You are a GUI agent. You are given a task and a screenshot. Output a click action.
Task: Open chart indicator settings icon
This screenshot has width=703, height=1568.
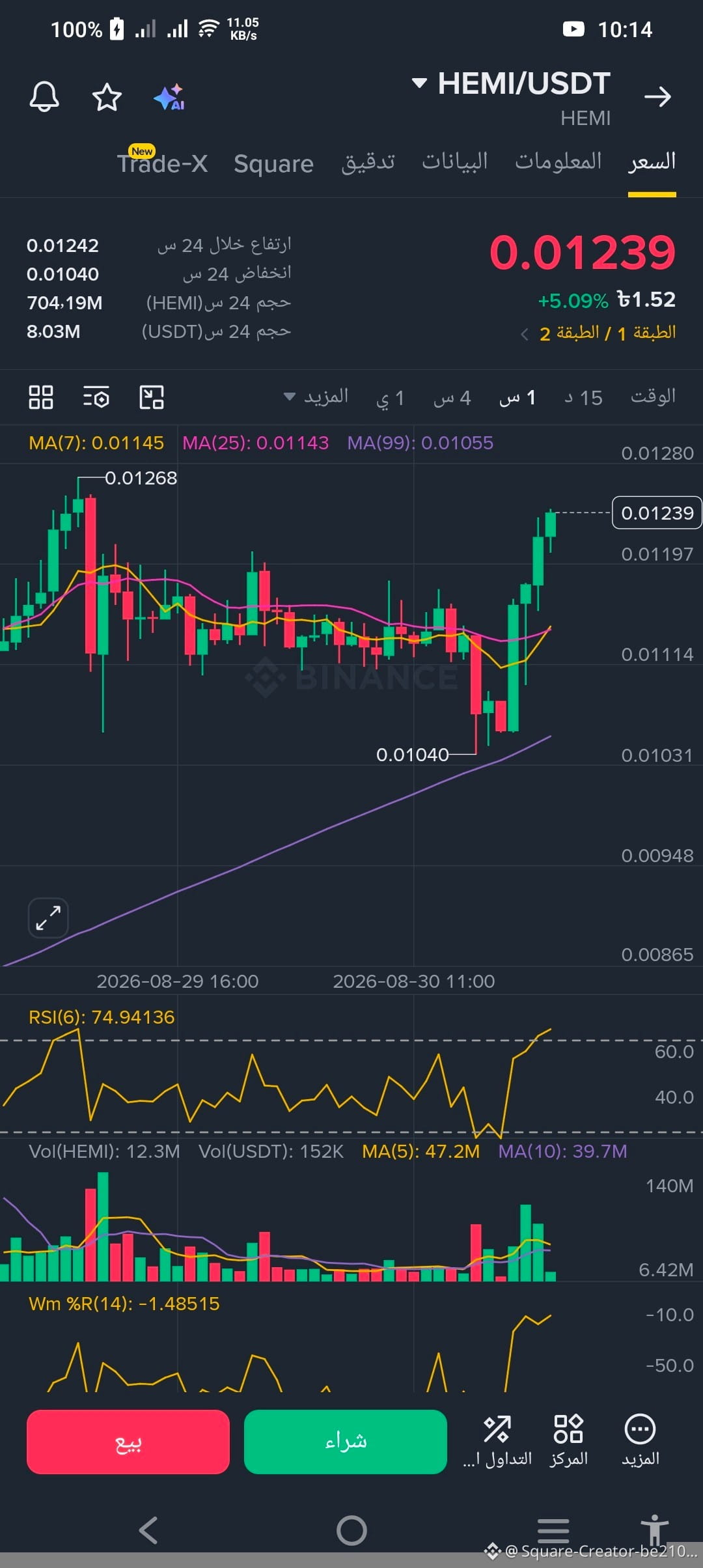pos(96,397)
